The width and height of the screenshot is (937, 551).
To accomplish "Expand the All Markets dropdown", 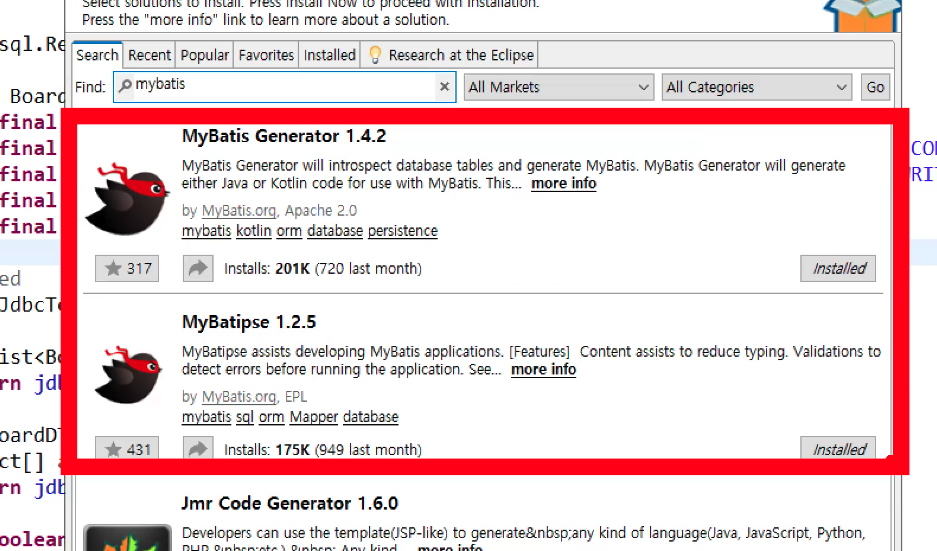I will [x=558, y=87].
